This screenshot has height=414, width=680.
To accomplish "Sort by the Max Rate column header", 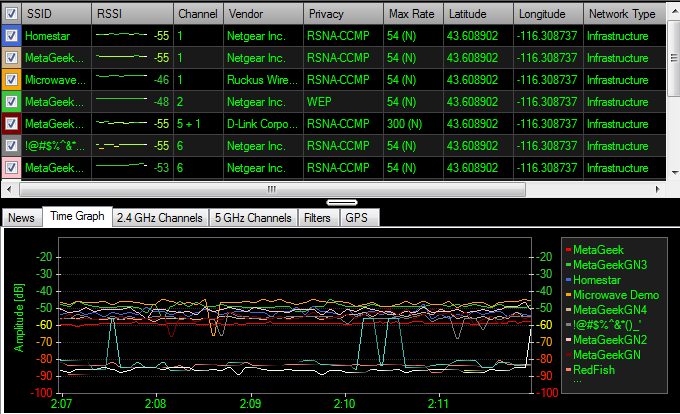I will pyautogui.click(x=413, y=14).
